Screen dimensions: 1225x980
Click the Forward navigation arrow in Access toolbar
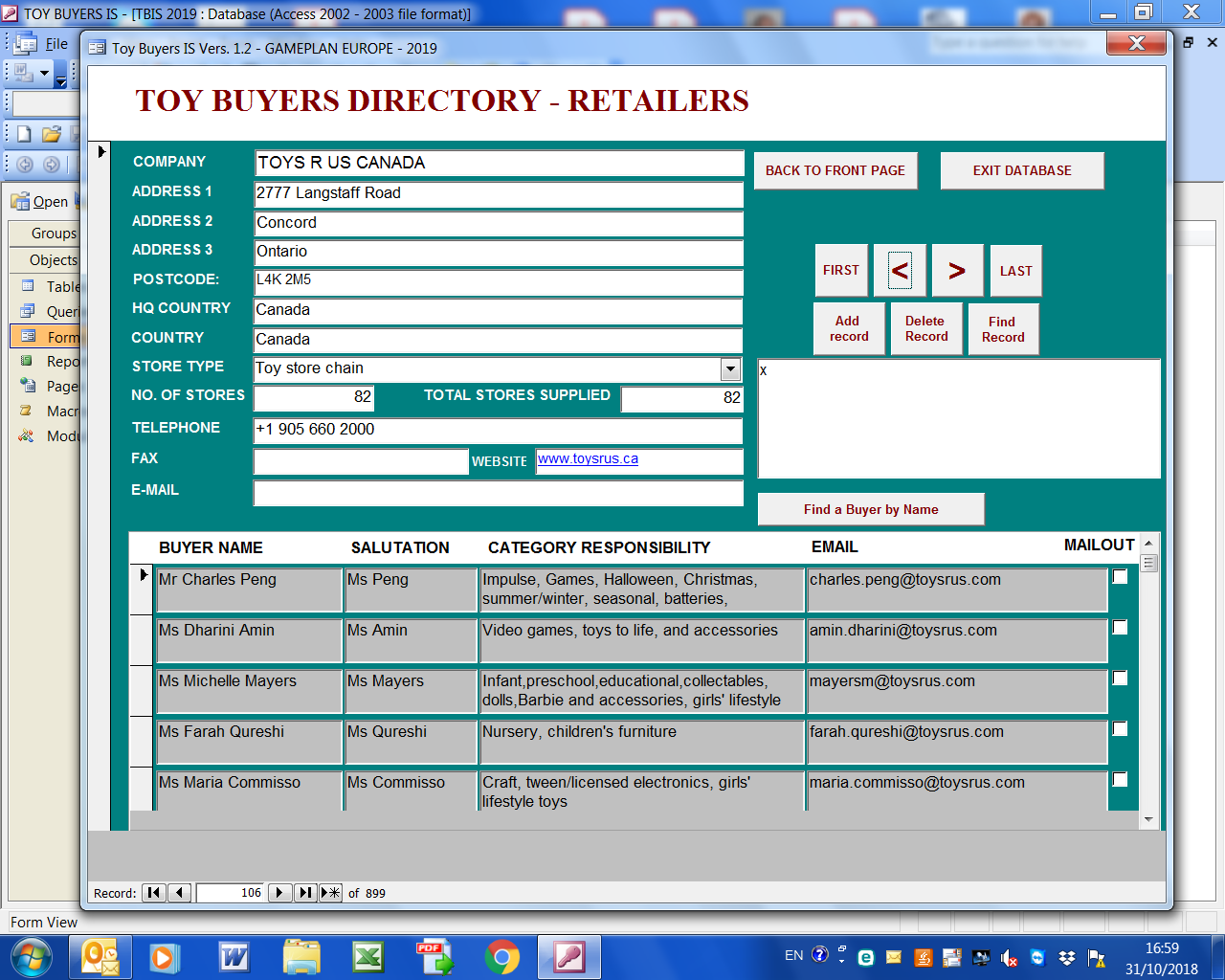point(52,164)
